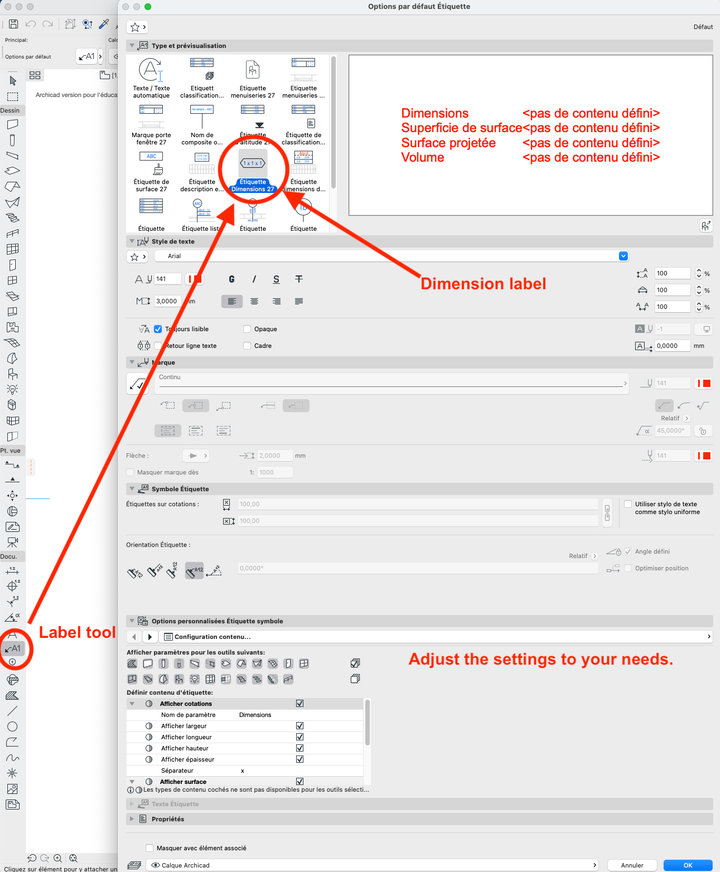This screenshot has height=872, width=720.
Task: Toggle underline (S) text formatting
Action: [x=276, y=279]
